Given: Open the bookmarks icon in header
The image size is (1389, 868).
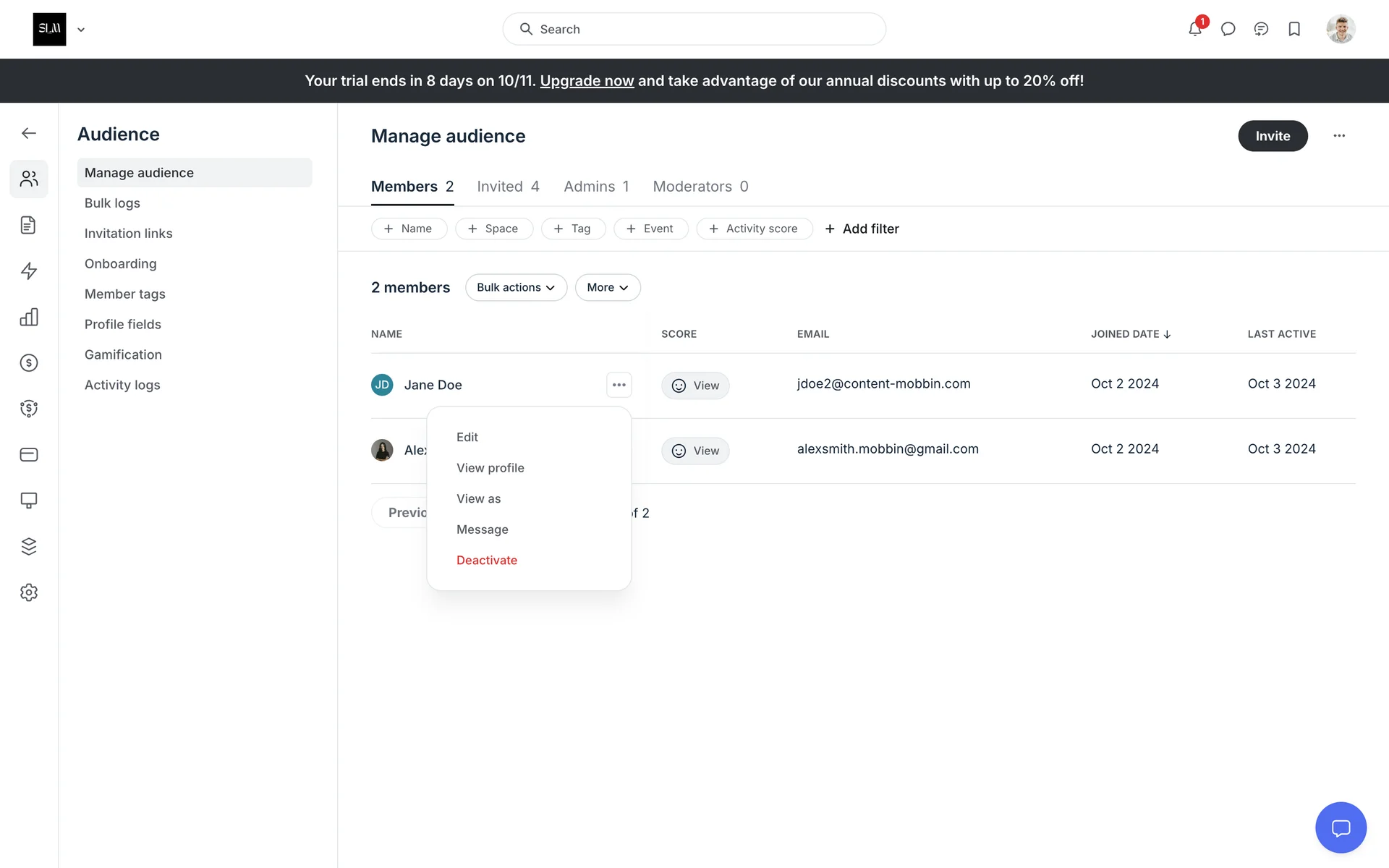Looking at the screenshot, I should point(1294,29).
